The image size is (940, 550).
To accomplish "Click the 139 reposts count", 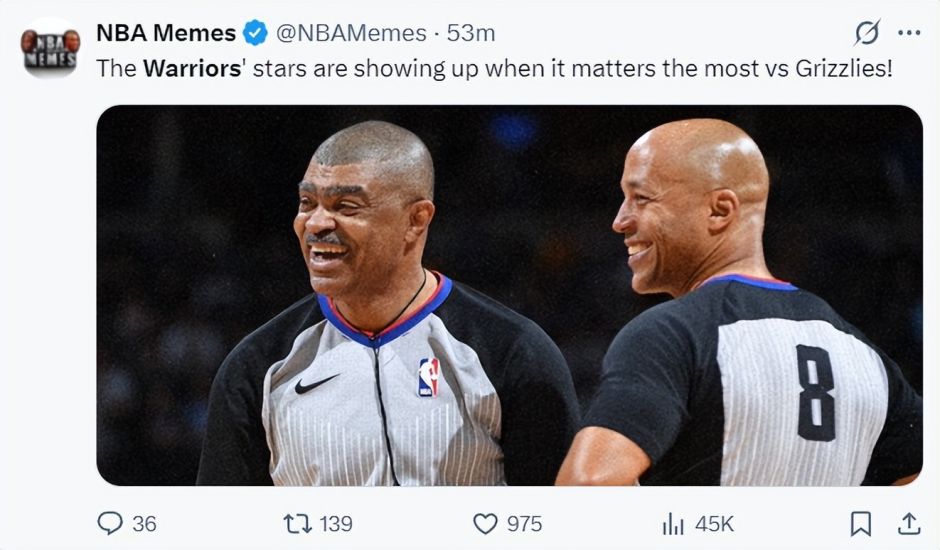I will tap(334, 523).
